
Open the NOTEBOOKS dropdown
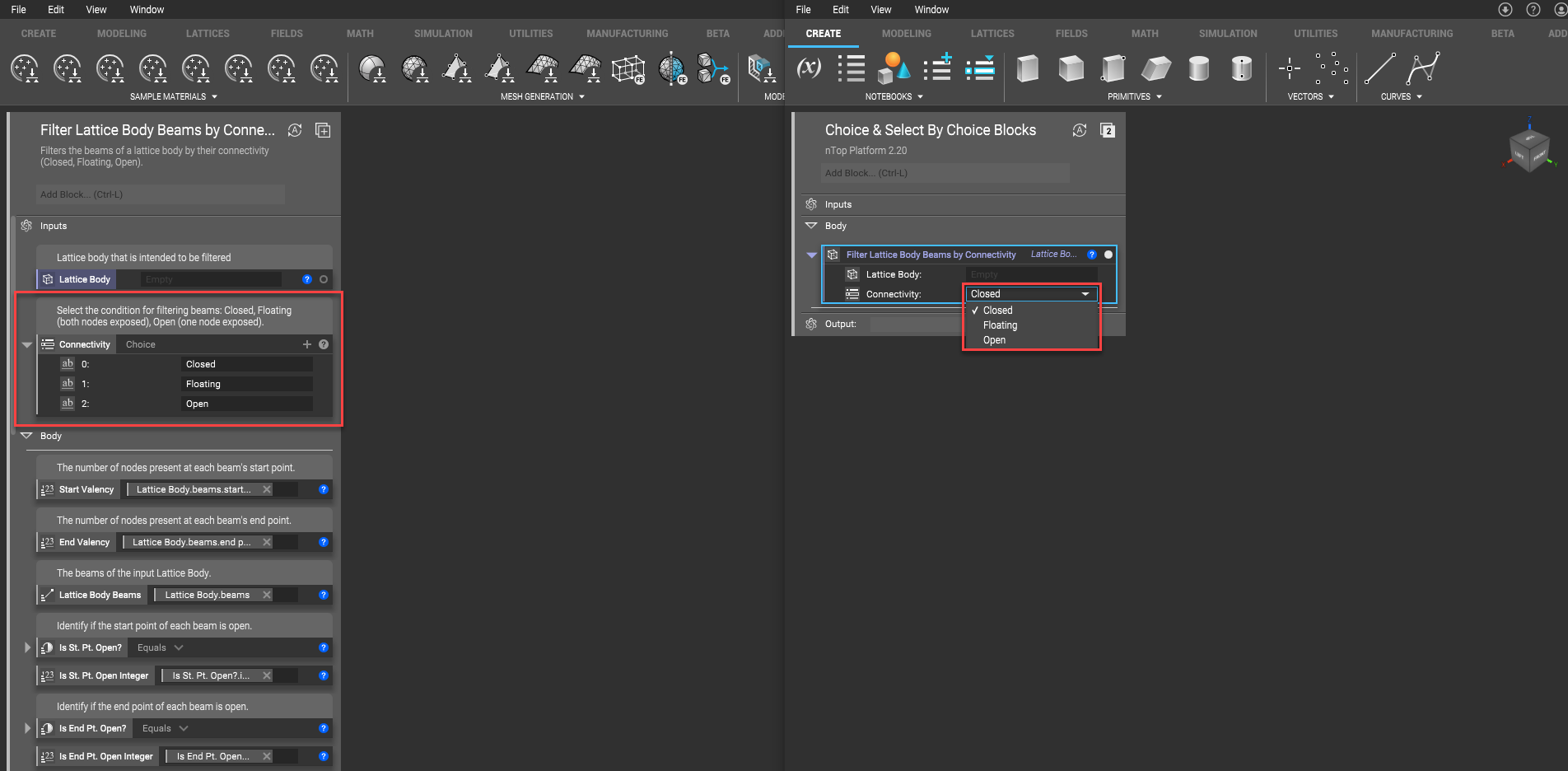[x=894, y=96]
